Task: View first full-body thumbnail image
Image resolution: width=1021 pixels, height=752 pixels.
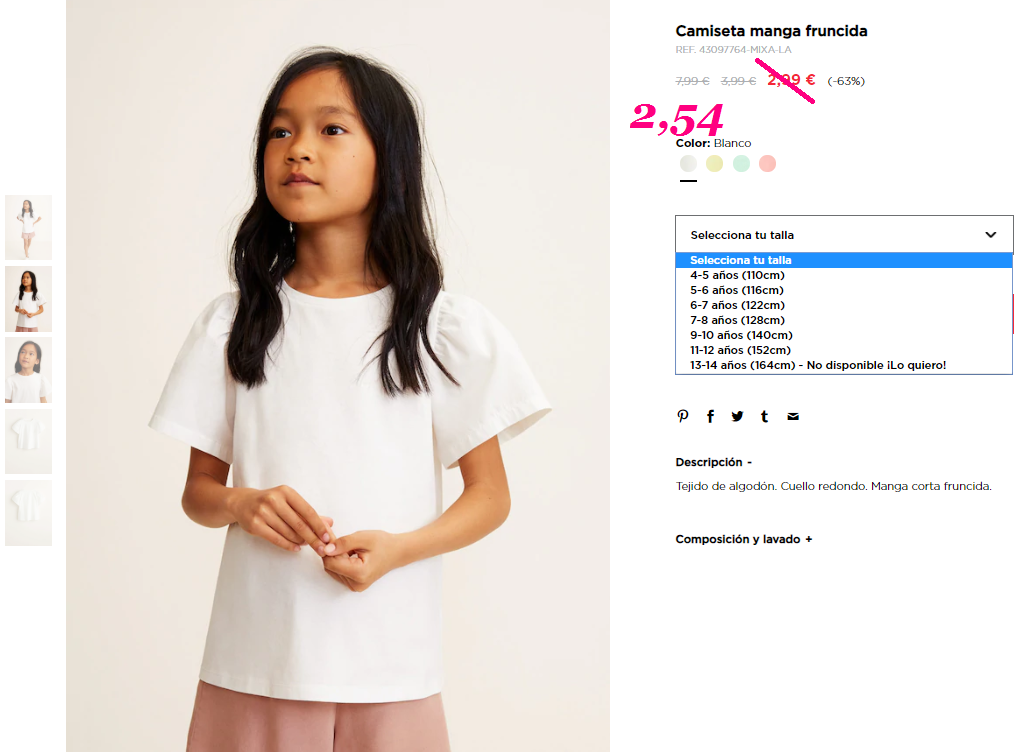Action: (29, 227)
